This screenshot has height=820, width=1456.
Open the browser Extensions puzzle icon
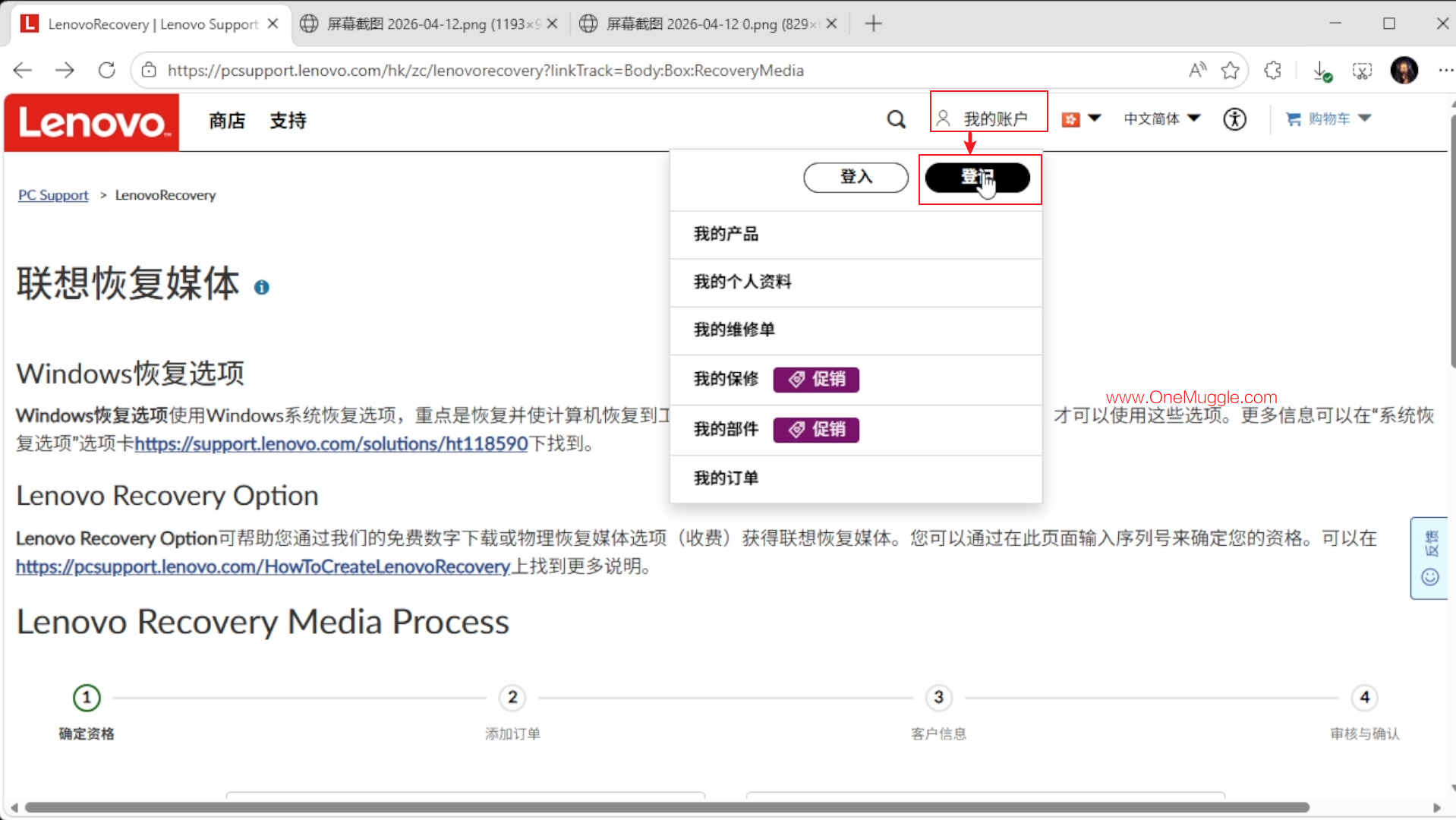click(1273, 71)
